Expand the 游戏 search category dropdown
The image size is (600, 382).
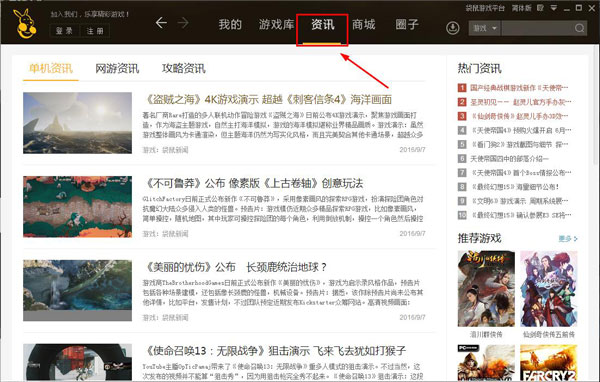484,28
